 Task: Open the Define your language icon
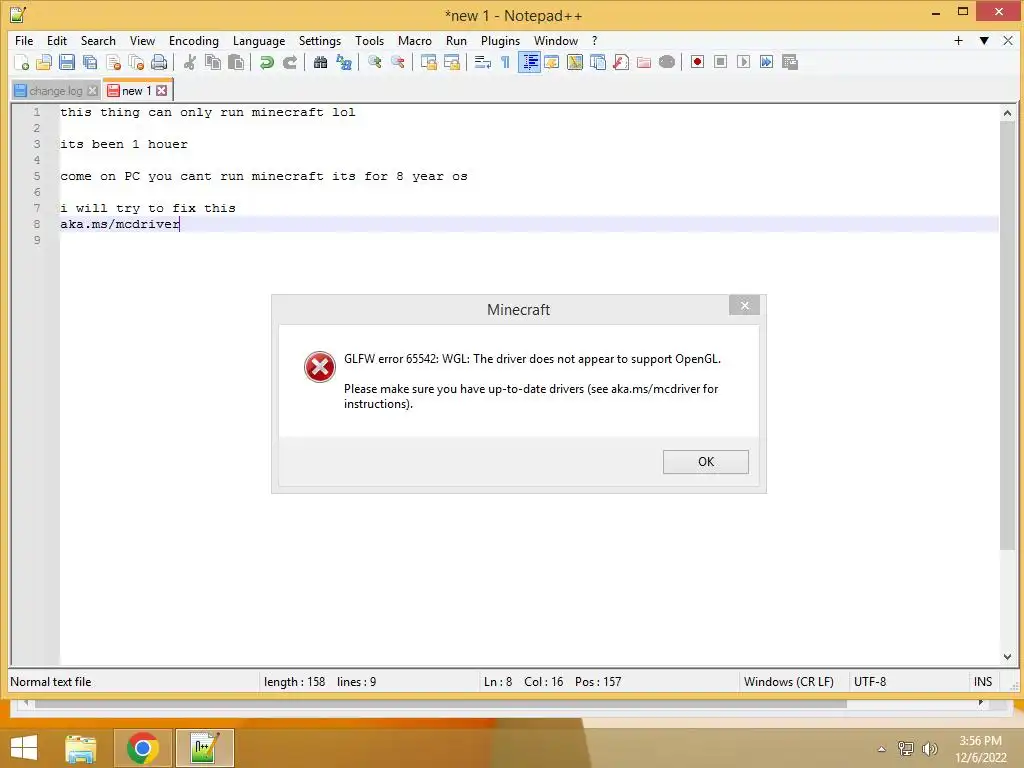coord(552,62)
